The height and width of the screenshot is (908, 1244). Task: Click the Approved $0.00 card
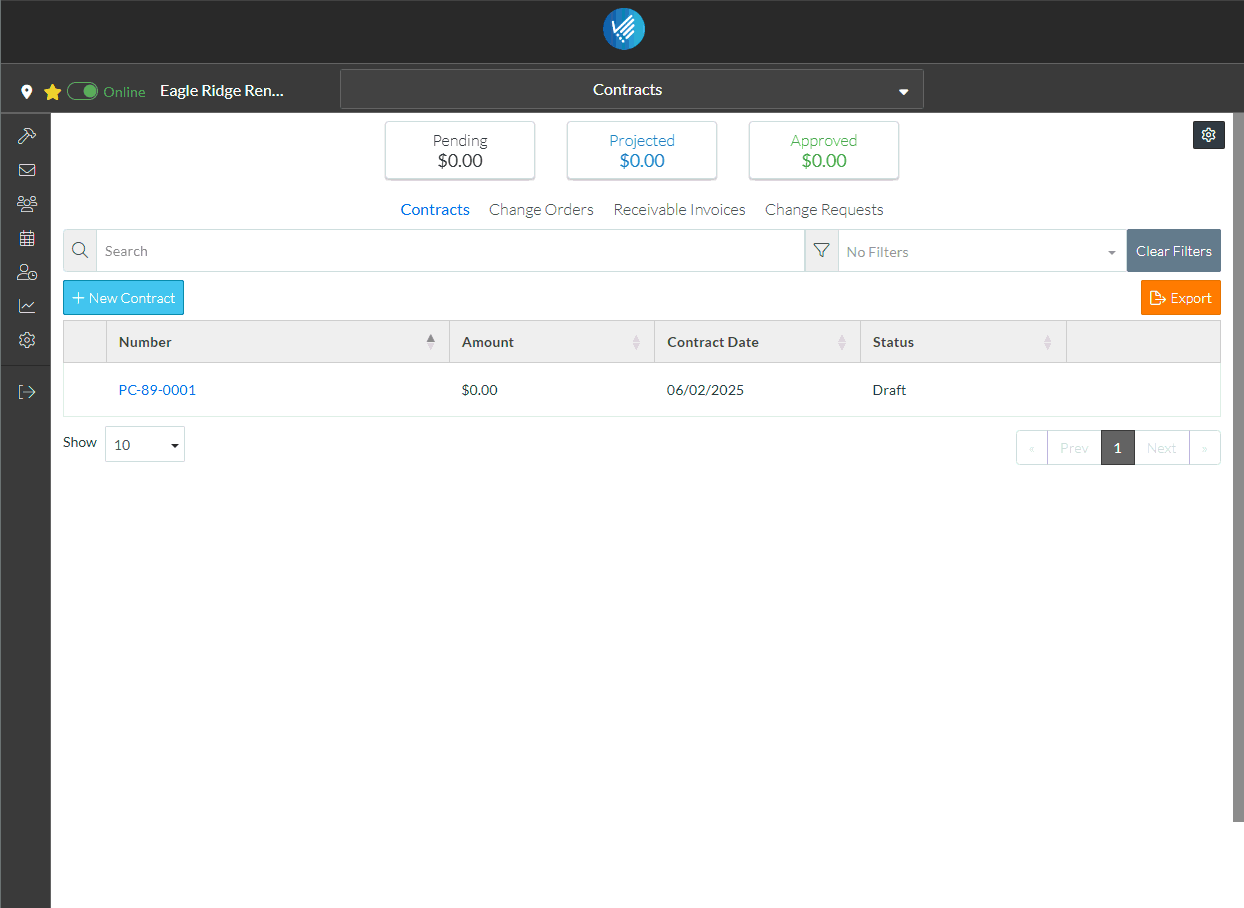(x=824, y=151)
